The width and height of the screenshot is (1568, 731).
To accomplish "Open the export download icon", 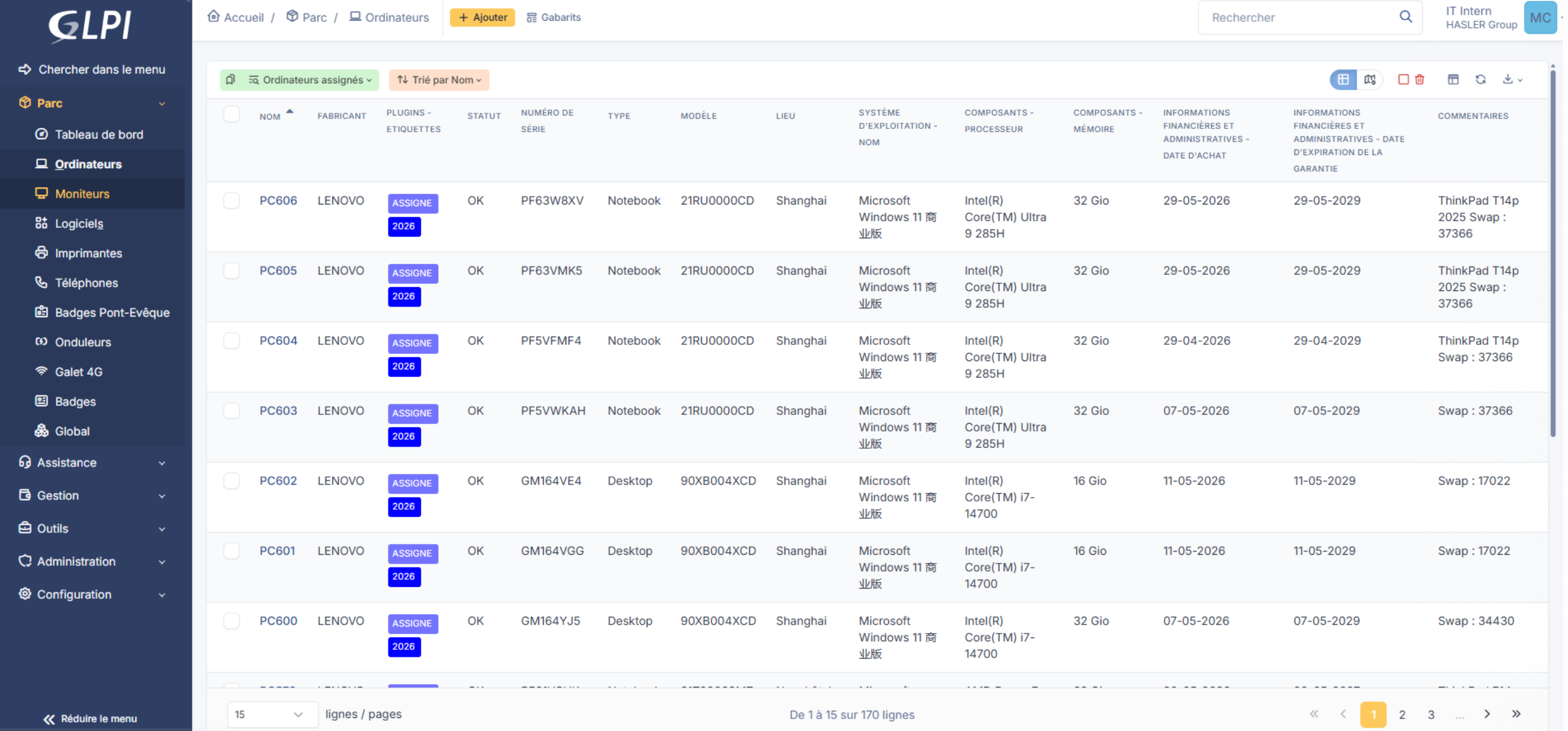I will (x=1511, y=80).
